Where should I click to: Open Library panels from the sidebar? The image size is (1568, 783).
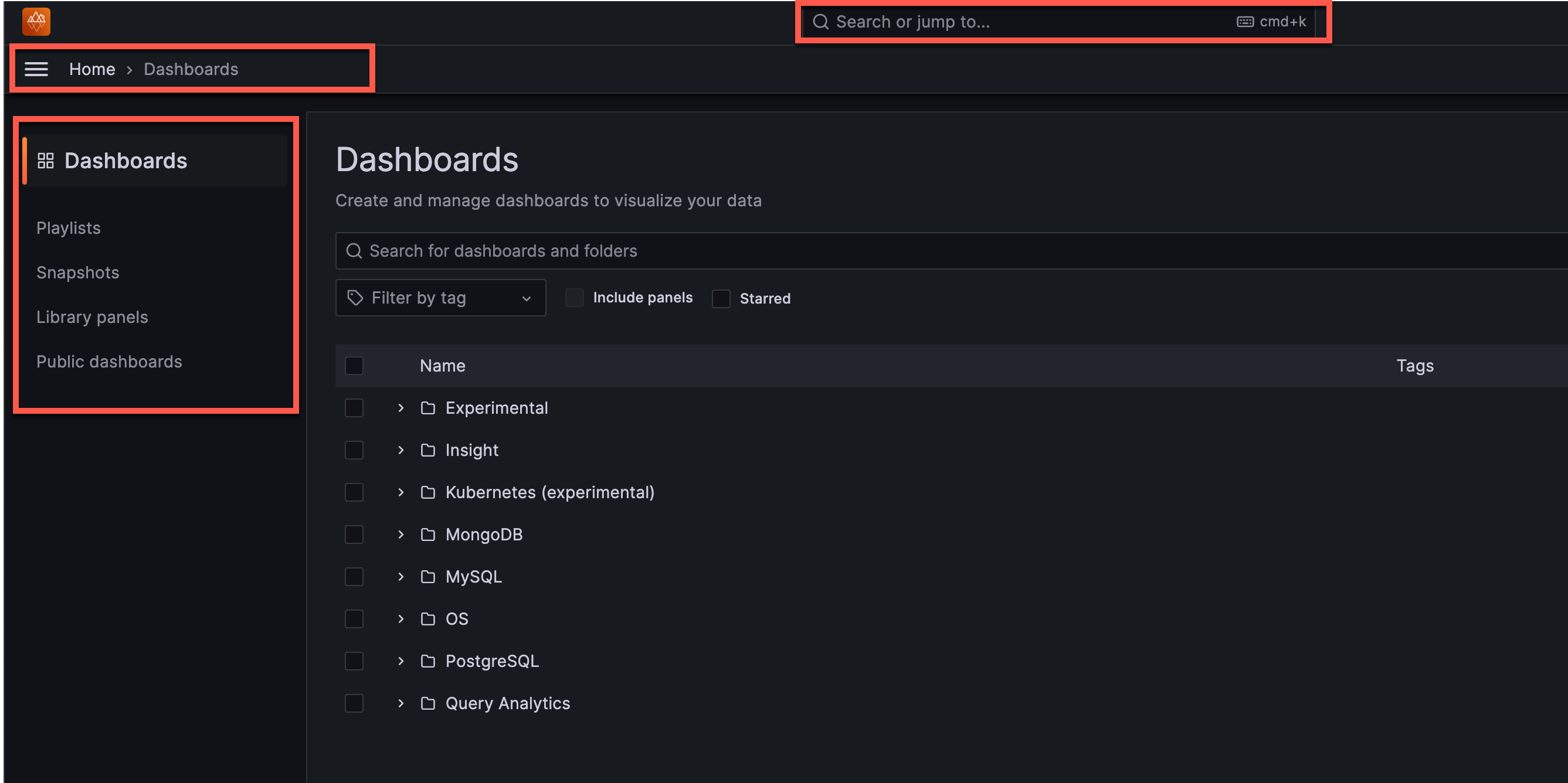coord(92,317)
